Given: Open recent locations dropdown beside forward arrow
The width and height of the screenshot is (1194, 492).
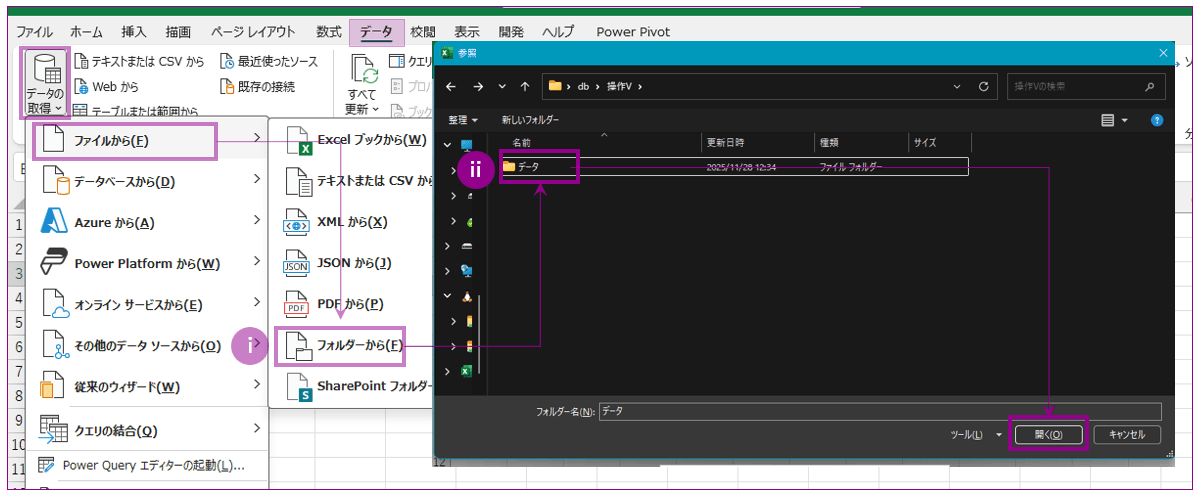Looking at the screenshot, I should (x=502, y=87).
